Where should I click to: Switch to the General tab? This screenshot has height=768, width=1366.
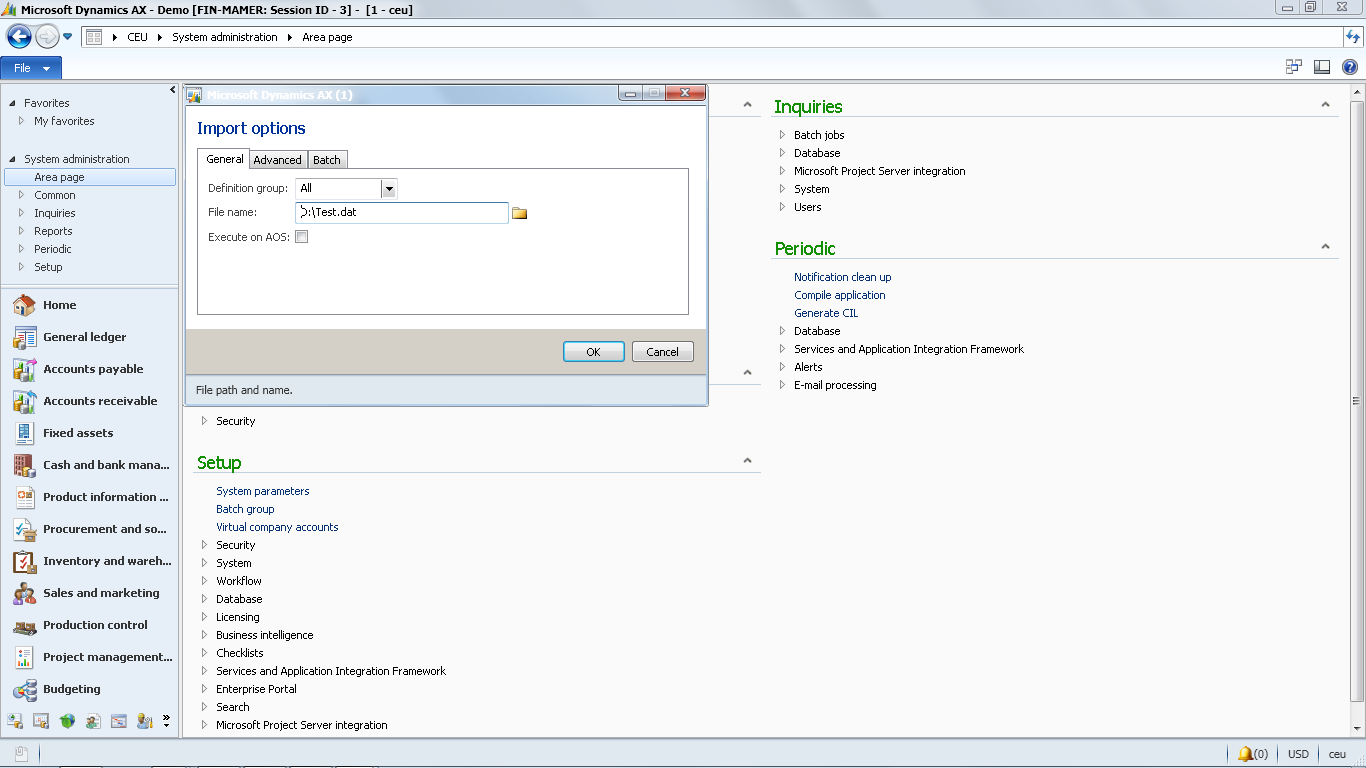225,159
